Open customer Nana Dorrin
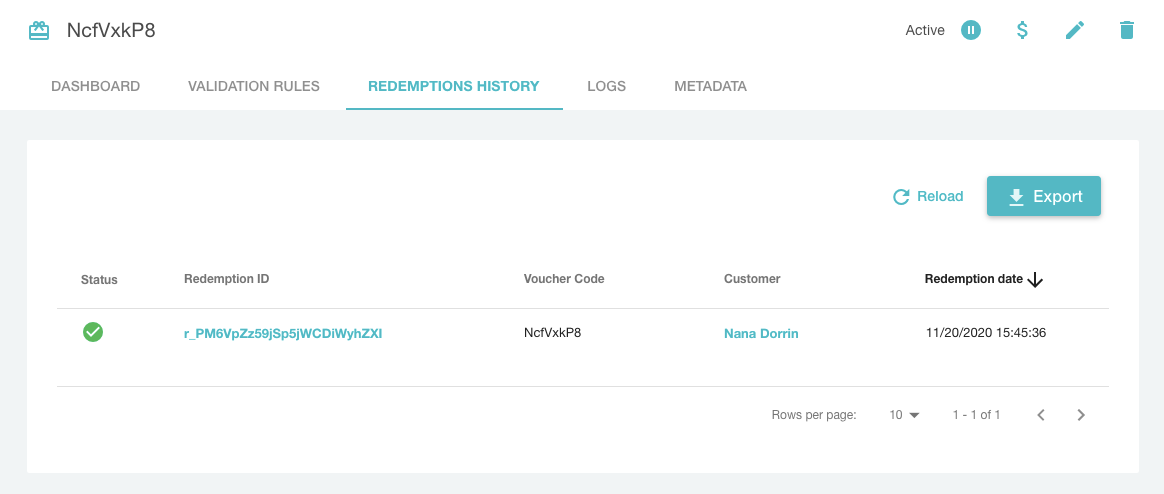Image resolution: width=1164 pixels, height=494 pixels. [761, 334]
